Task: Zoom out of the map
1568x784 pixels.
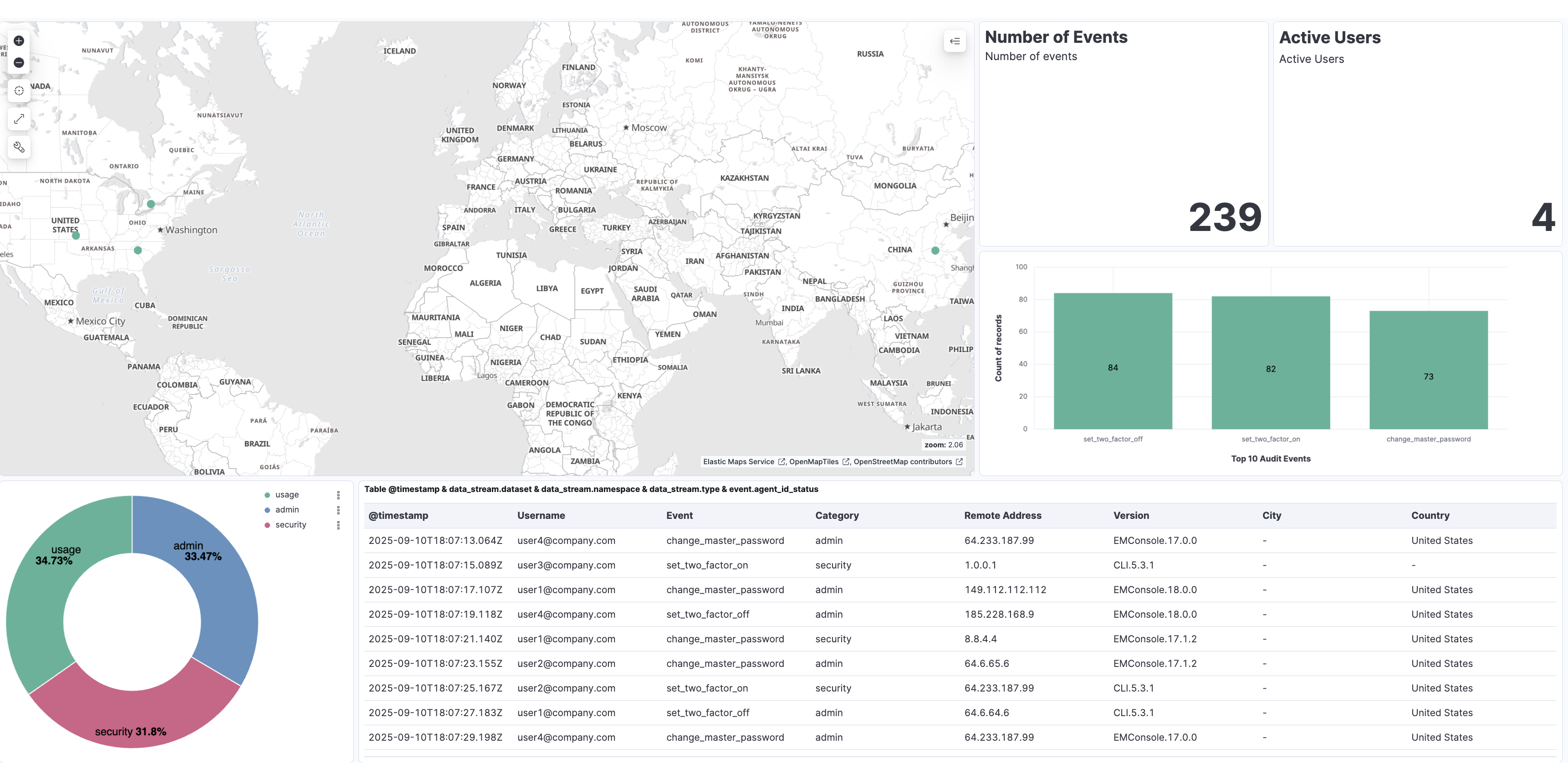Action: pyautogui.click(x=19, y=63)
